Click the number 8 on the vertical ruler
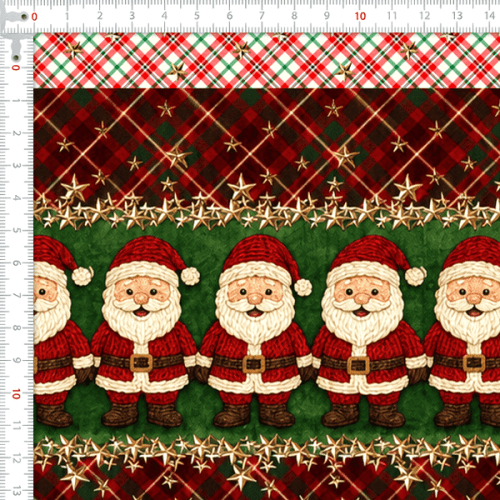 coord(16,328)
